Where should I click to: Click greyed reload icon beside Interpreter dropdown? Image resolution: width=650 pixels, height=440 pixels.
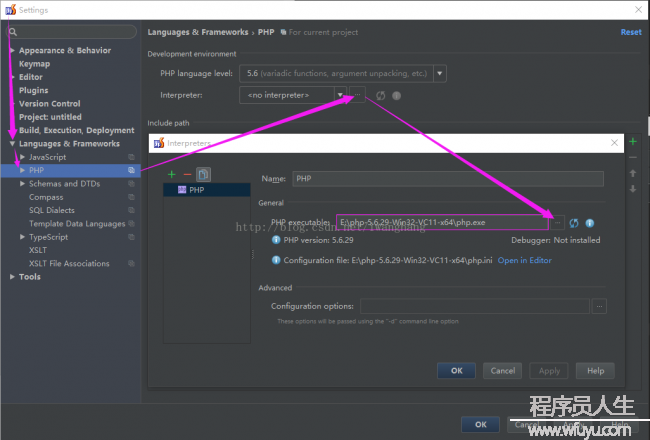tap(380, 96)
